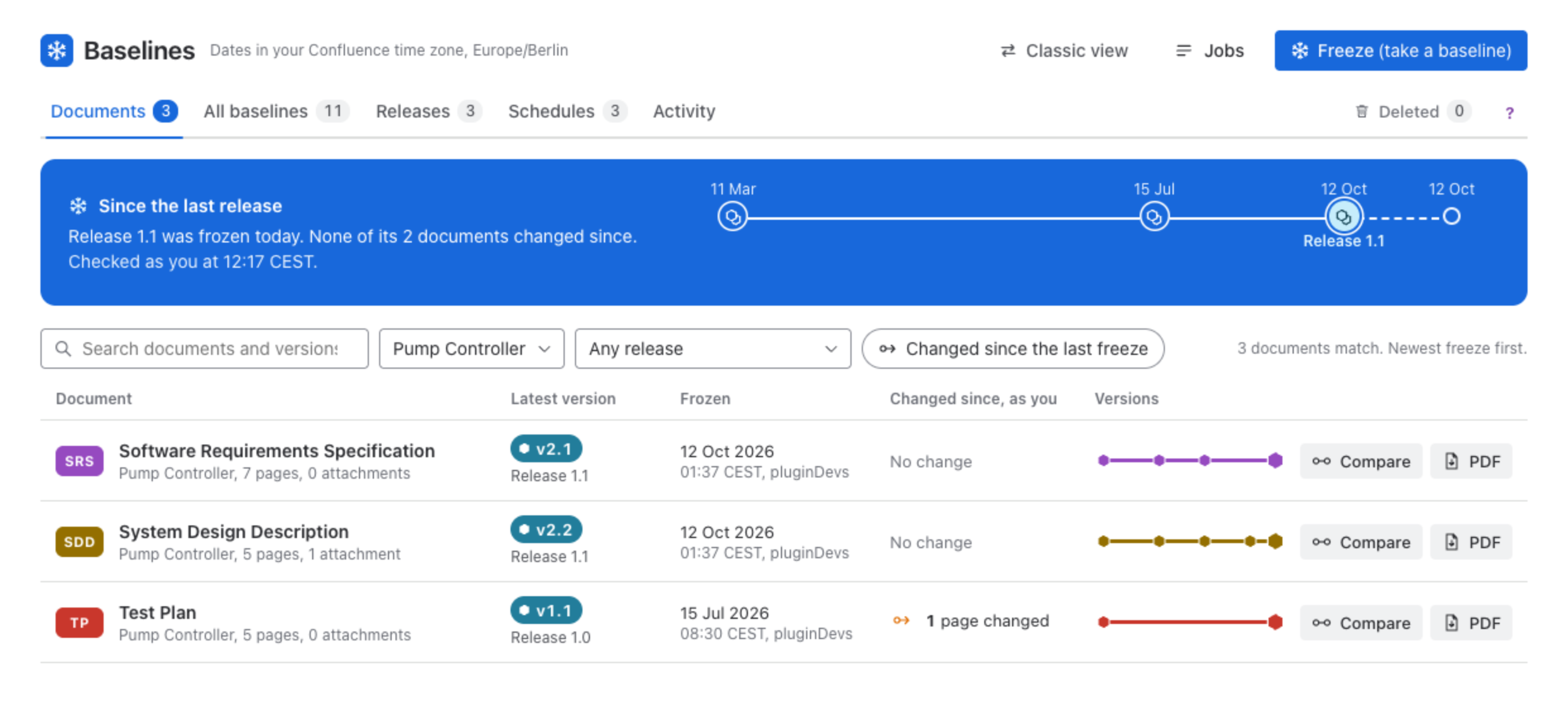Screen dimensions: 1568x701
Task: Click latest red hexagon on Test Plan versions line
Action: [x=1276, y=622]
